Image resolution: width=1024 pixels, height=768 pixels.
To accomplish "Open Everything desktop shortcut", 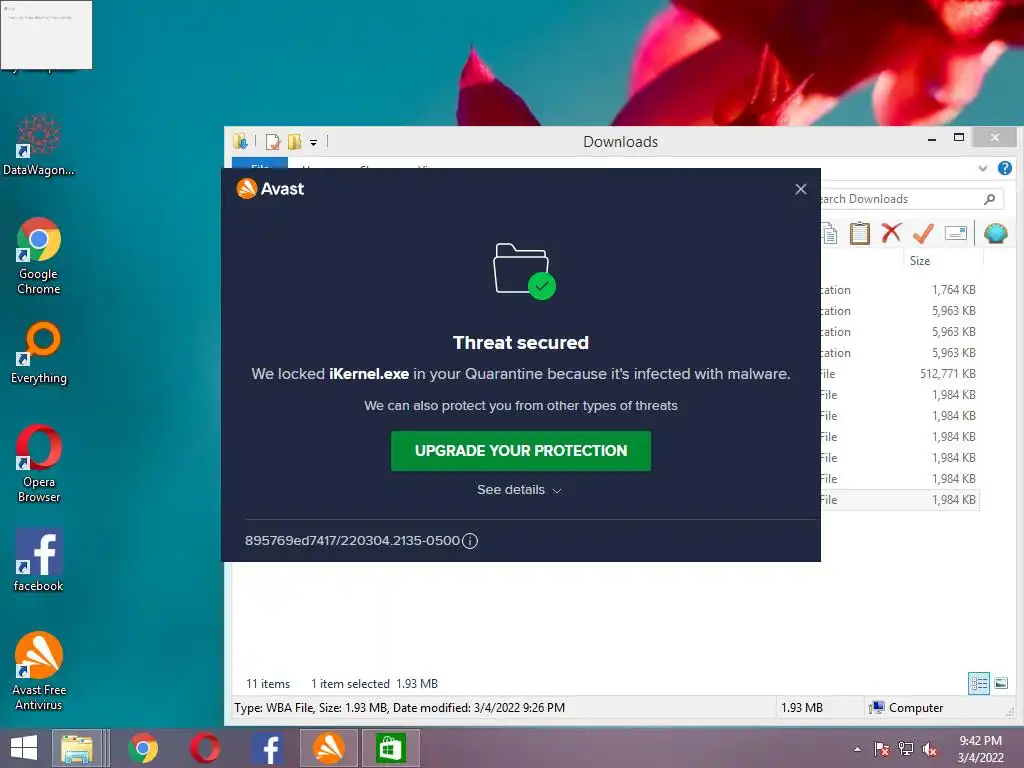I will (x=39, y=353).
